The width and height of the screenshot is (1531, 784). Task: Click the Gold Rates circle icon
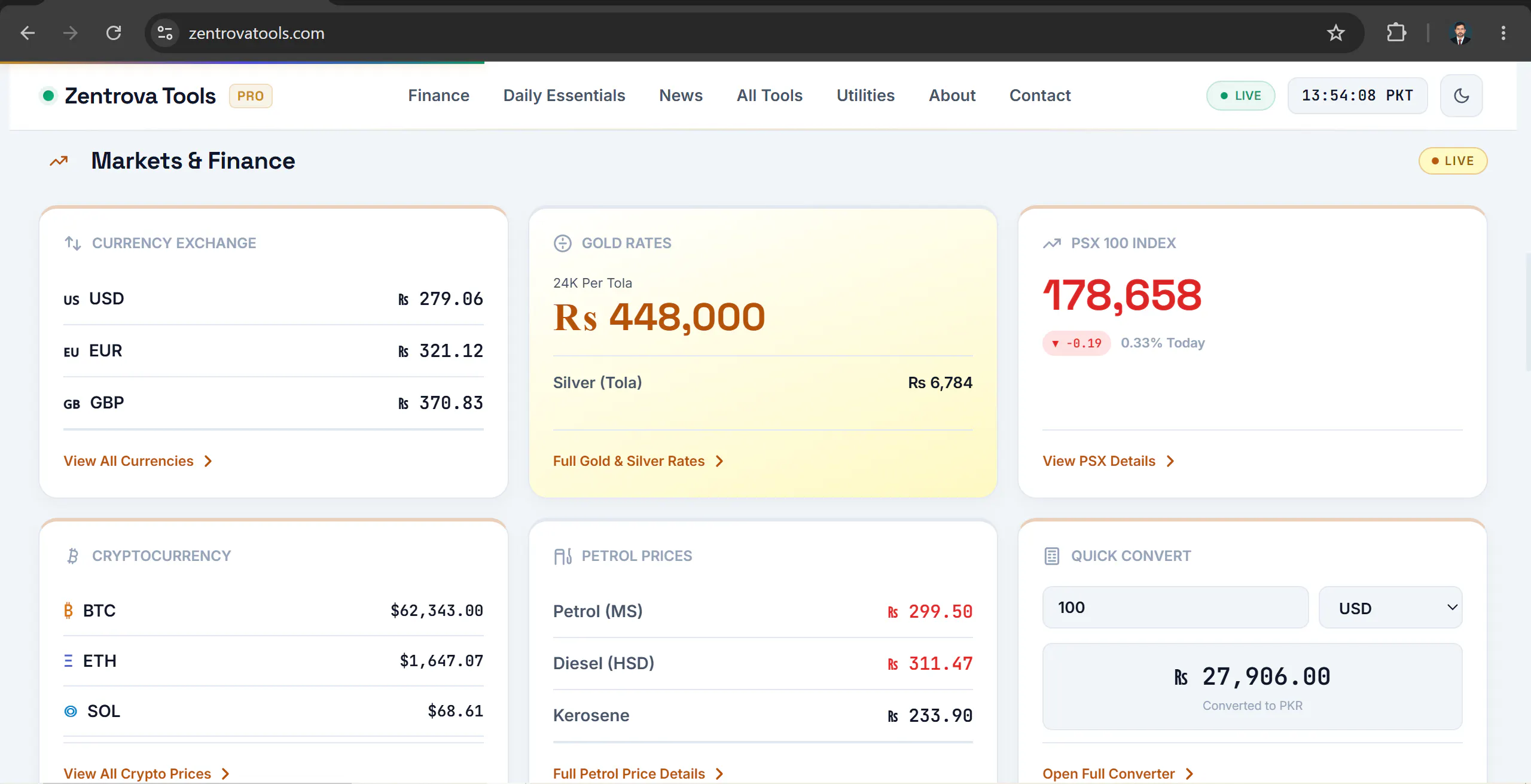pos(562,243)
